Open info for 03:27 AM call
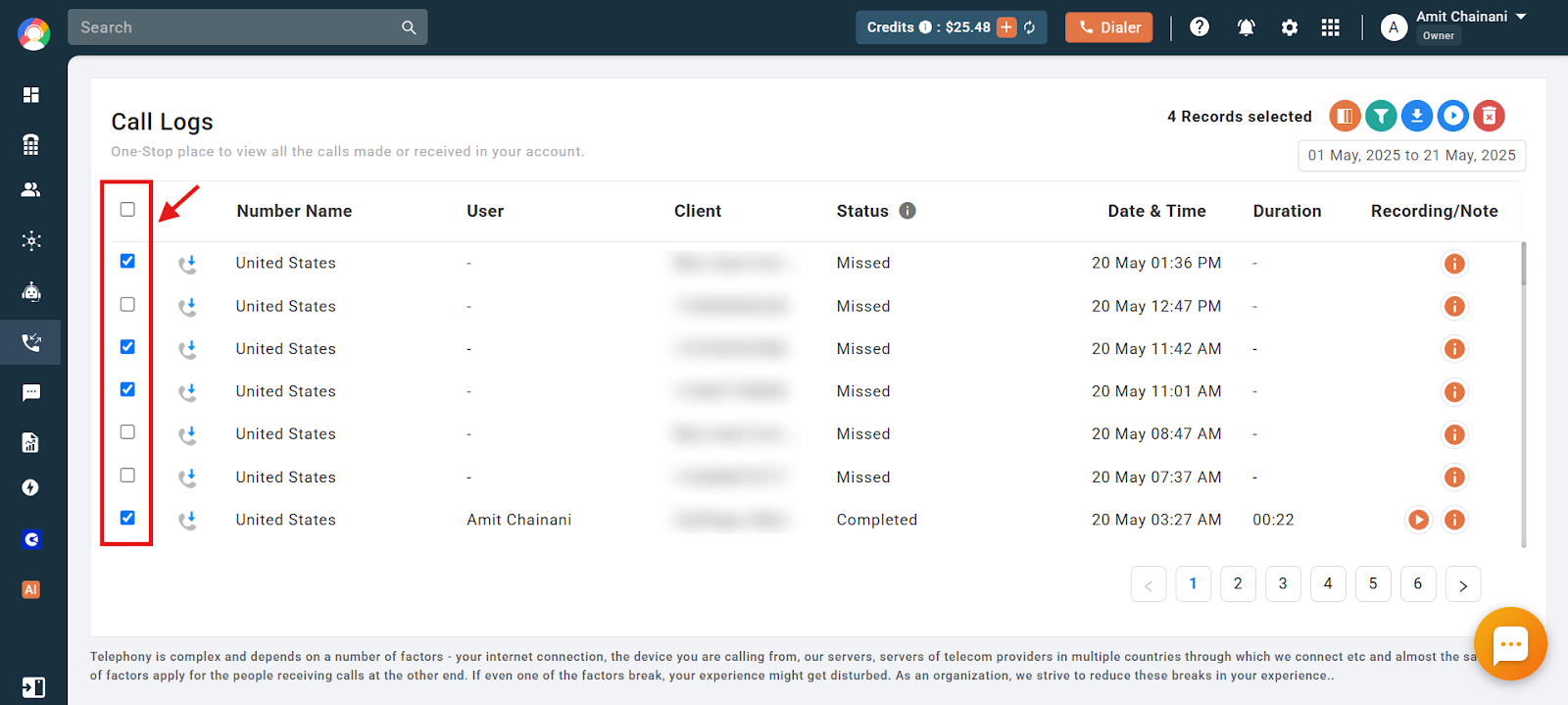The height and width of the screenshot is (705, 1568). (1454, 520)
